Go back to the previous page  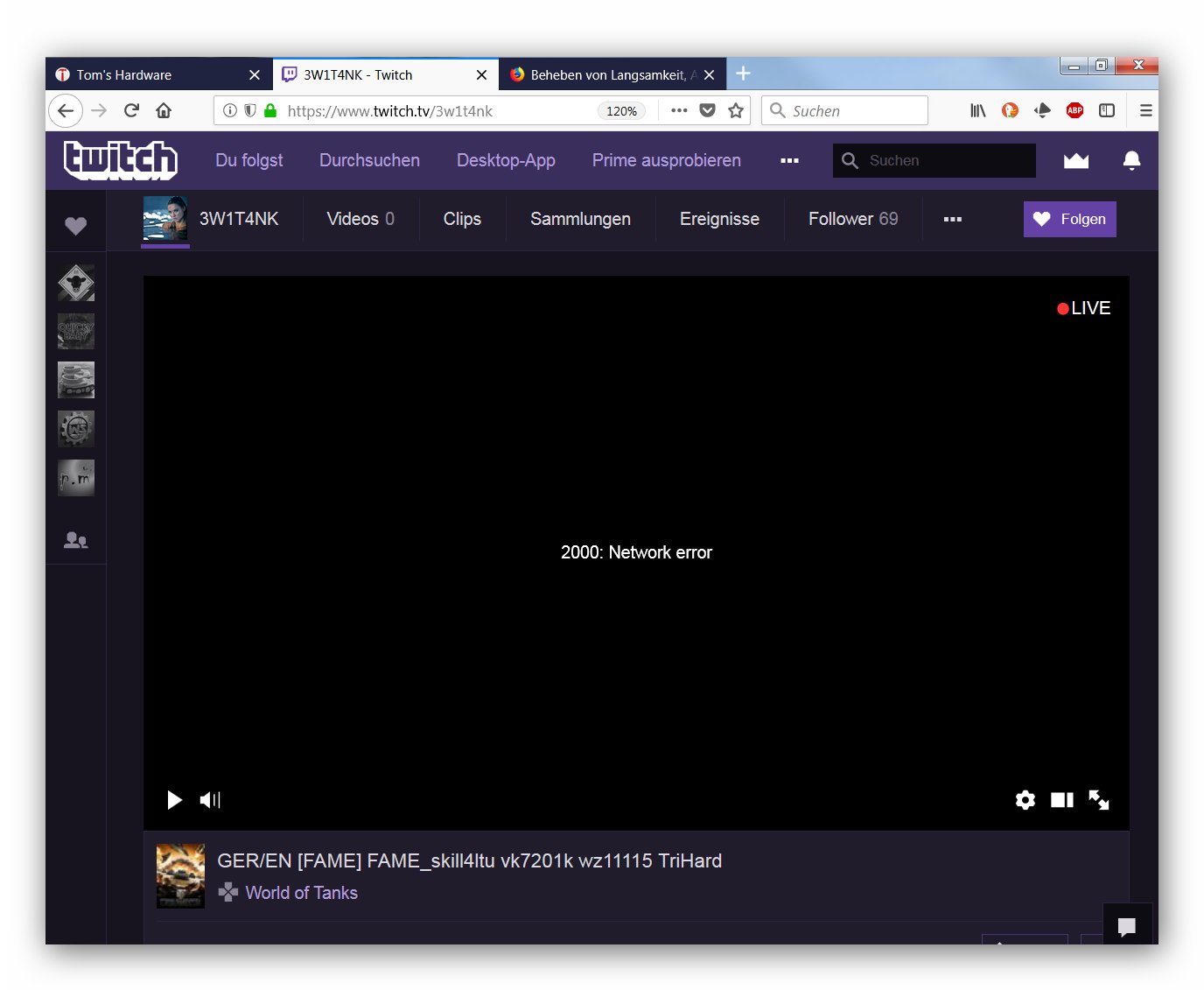66,110
